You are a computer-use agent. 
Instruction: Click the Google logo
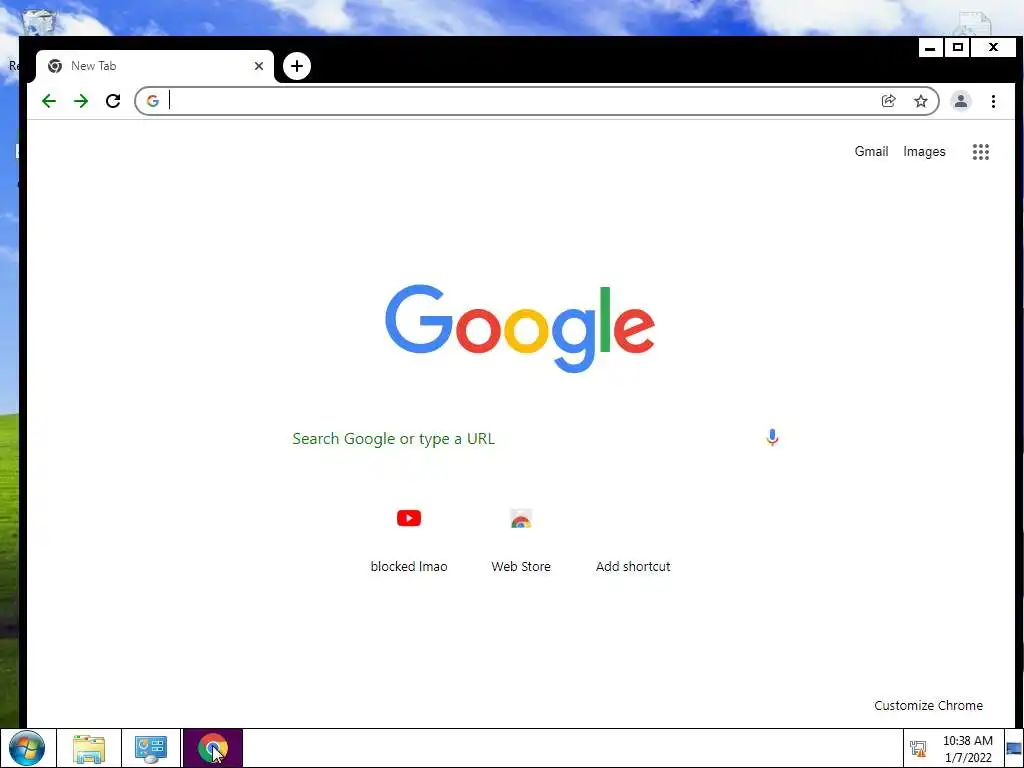520,328
